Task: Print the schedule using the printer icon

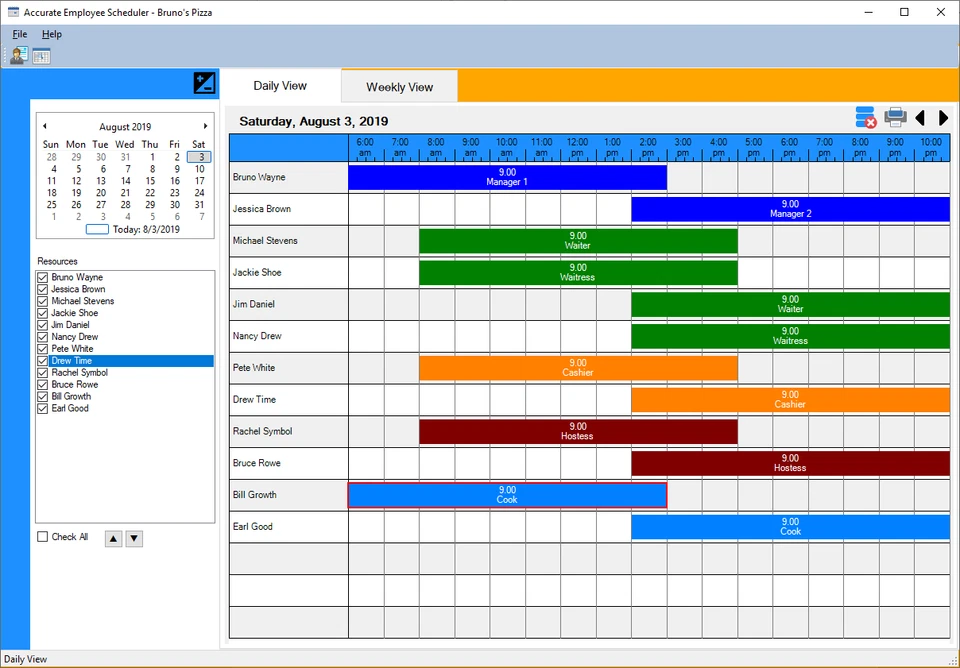Action: click(x=894, y=117)
